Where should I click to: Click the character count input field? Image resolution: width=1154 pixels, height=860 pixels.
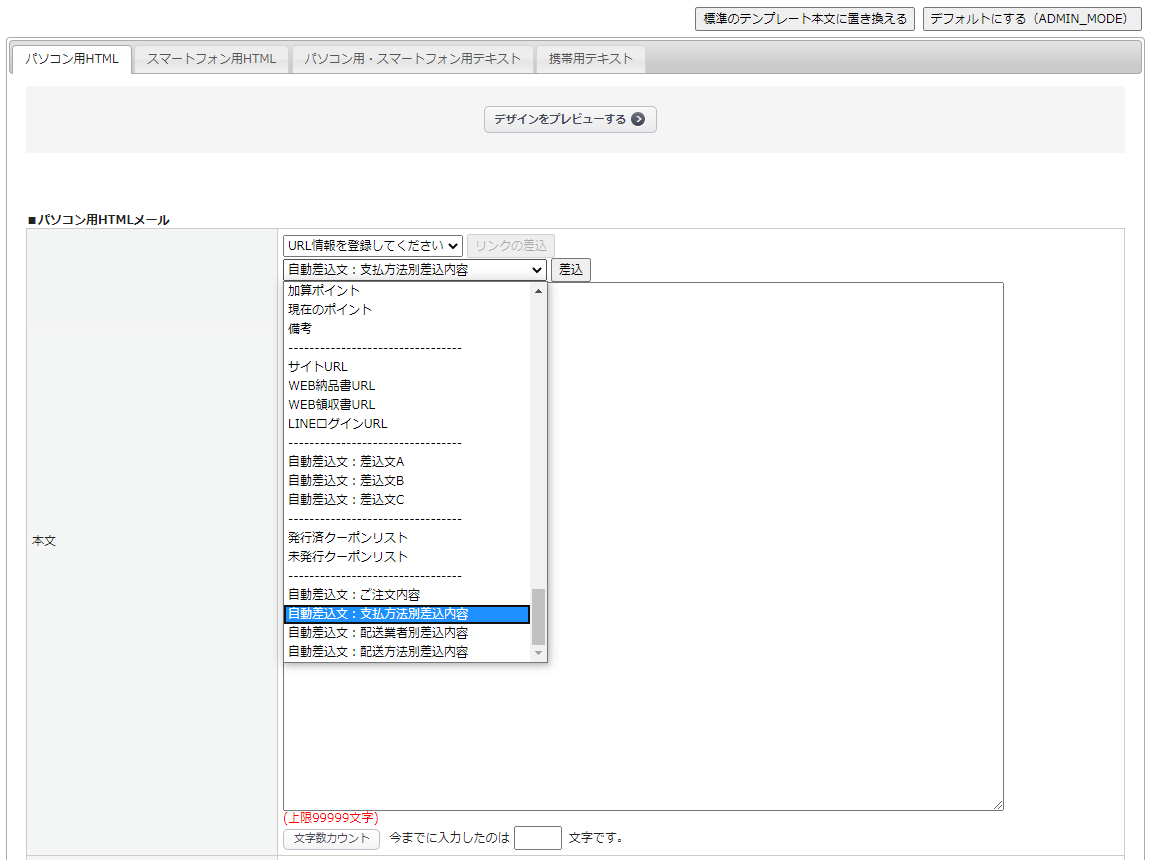[537, 838]
